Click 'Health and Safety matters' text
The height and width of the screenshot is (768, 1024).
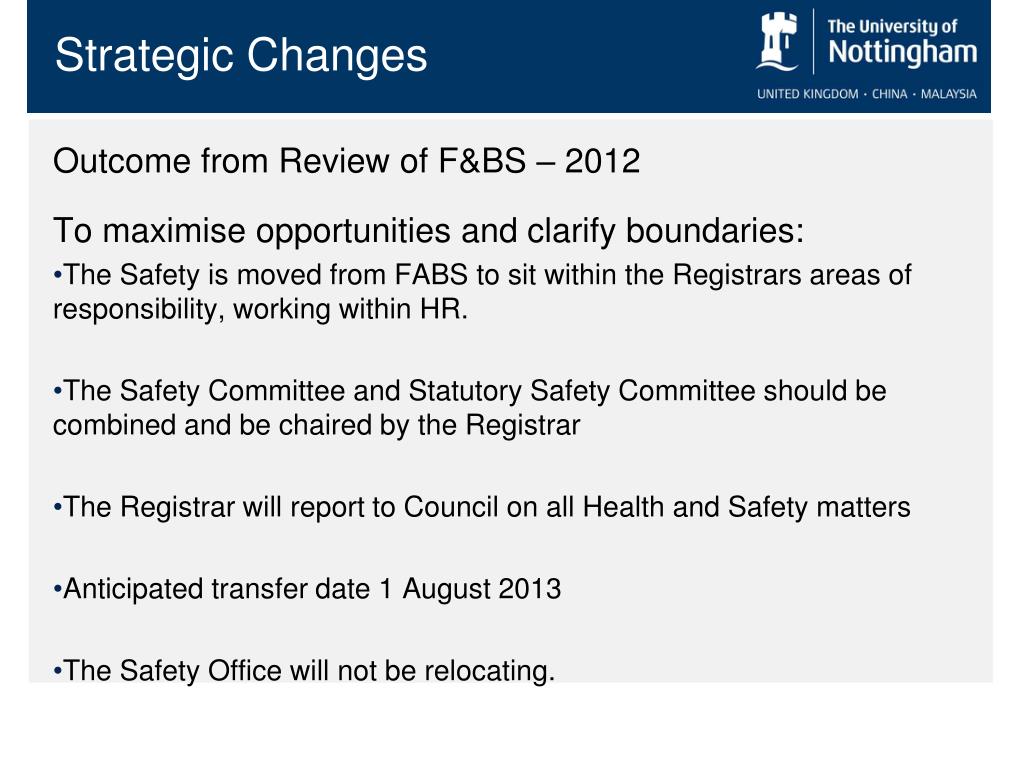pos(746,507)
